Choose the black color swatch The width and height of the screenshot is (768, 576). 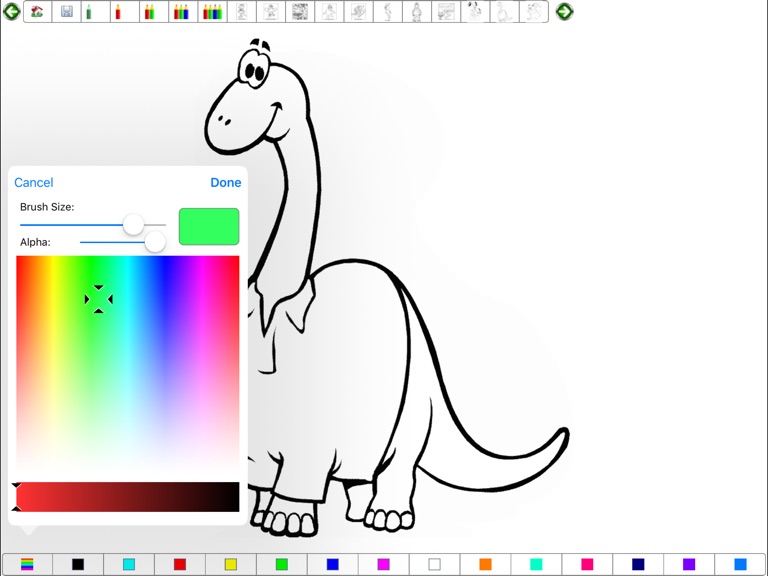78,564
